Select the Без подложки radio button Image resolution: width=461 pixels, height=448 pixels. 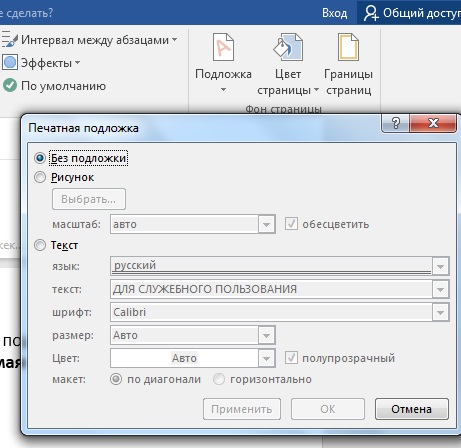[40, 158]
